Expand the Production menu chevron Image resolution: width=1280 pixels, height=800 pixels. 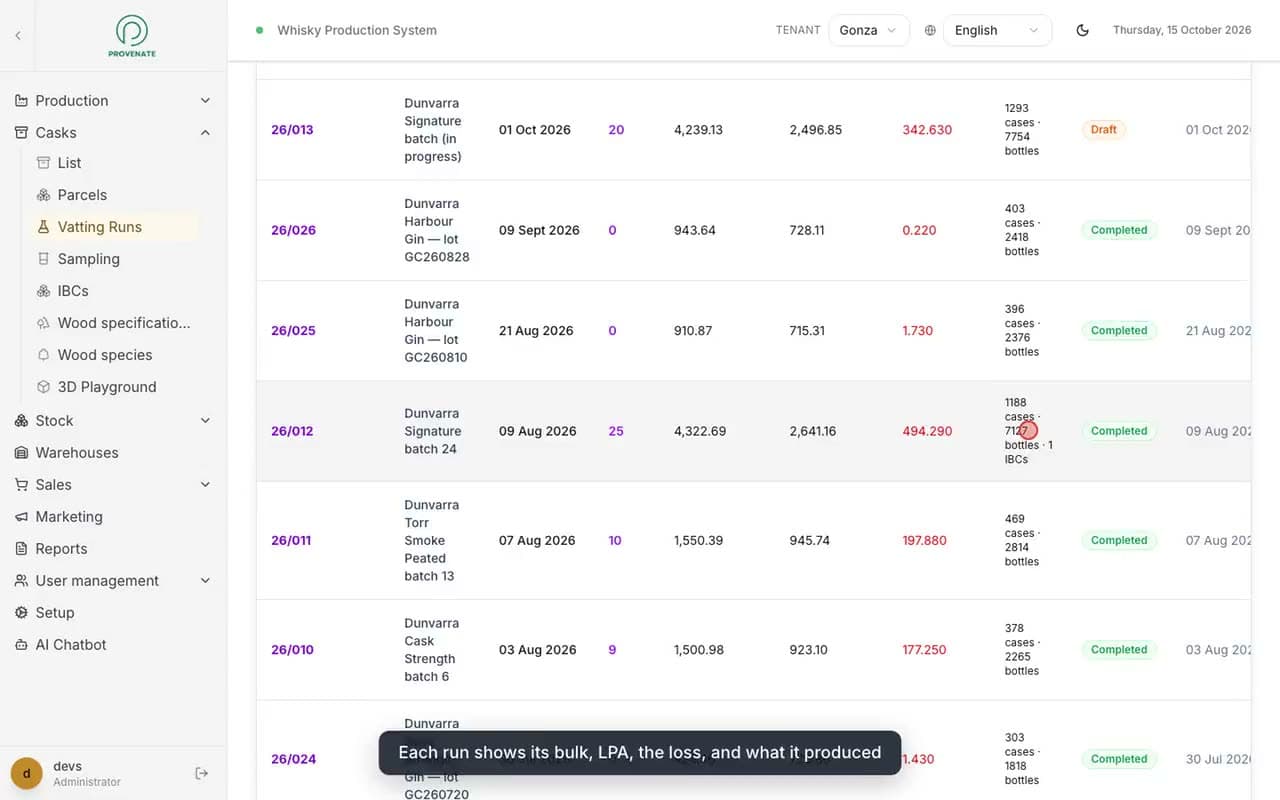point(205,101)
